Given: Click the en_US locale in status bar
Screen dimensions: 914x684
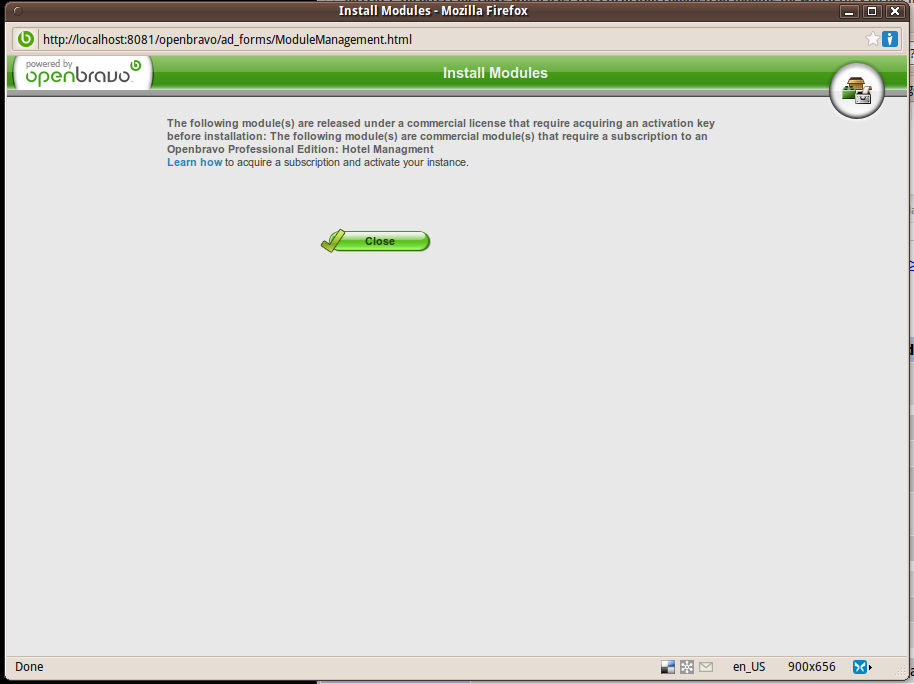Looking at the screenshot, I should (x=749, y=667).
